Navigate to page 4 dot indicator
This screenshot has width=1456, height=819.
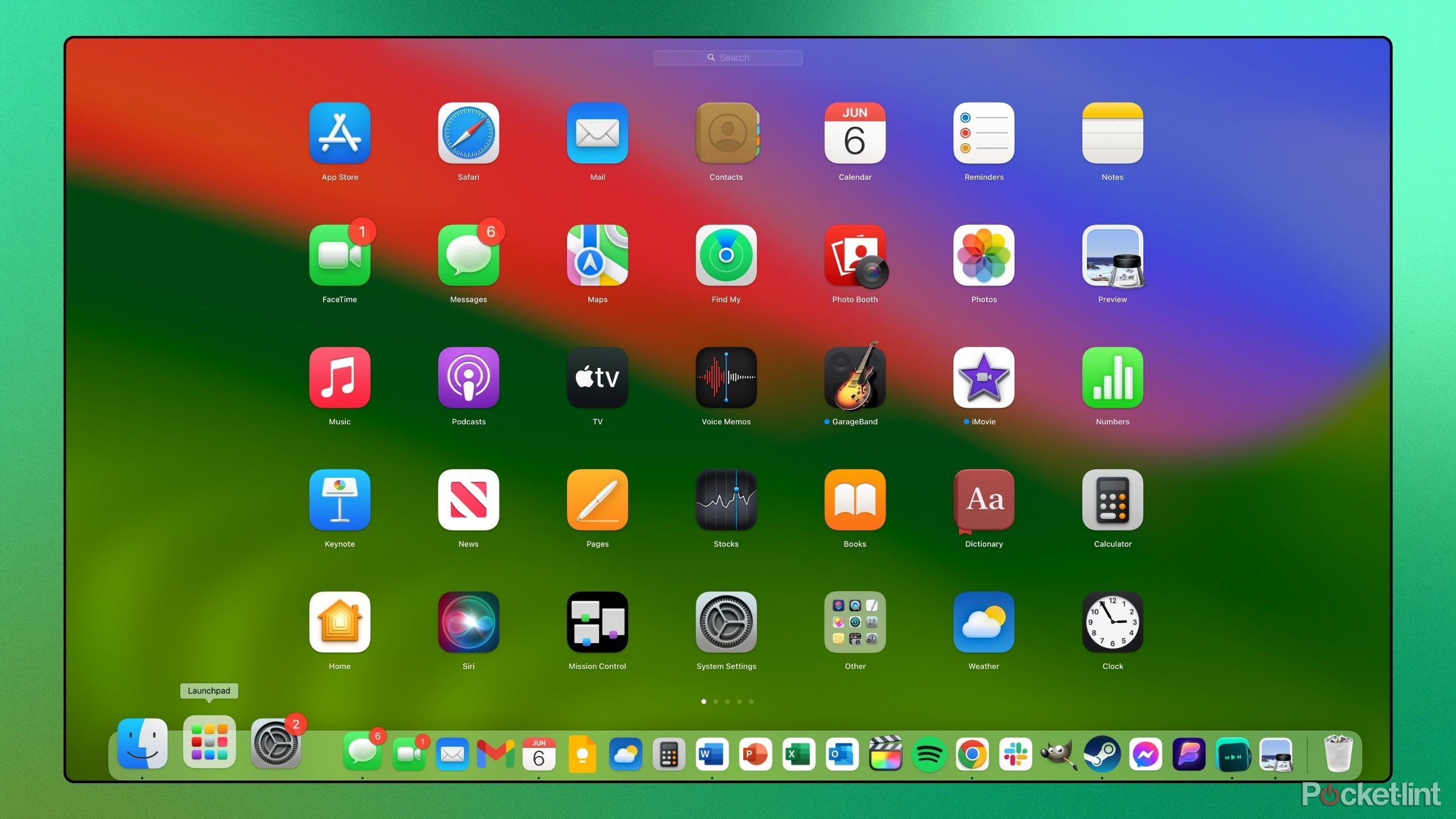pyautogui.click(x=746, y=702)
